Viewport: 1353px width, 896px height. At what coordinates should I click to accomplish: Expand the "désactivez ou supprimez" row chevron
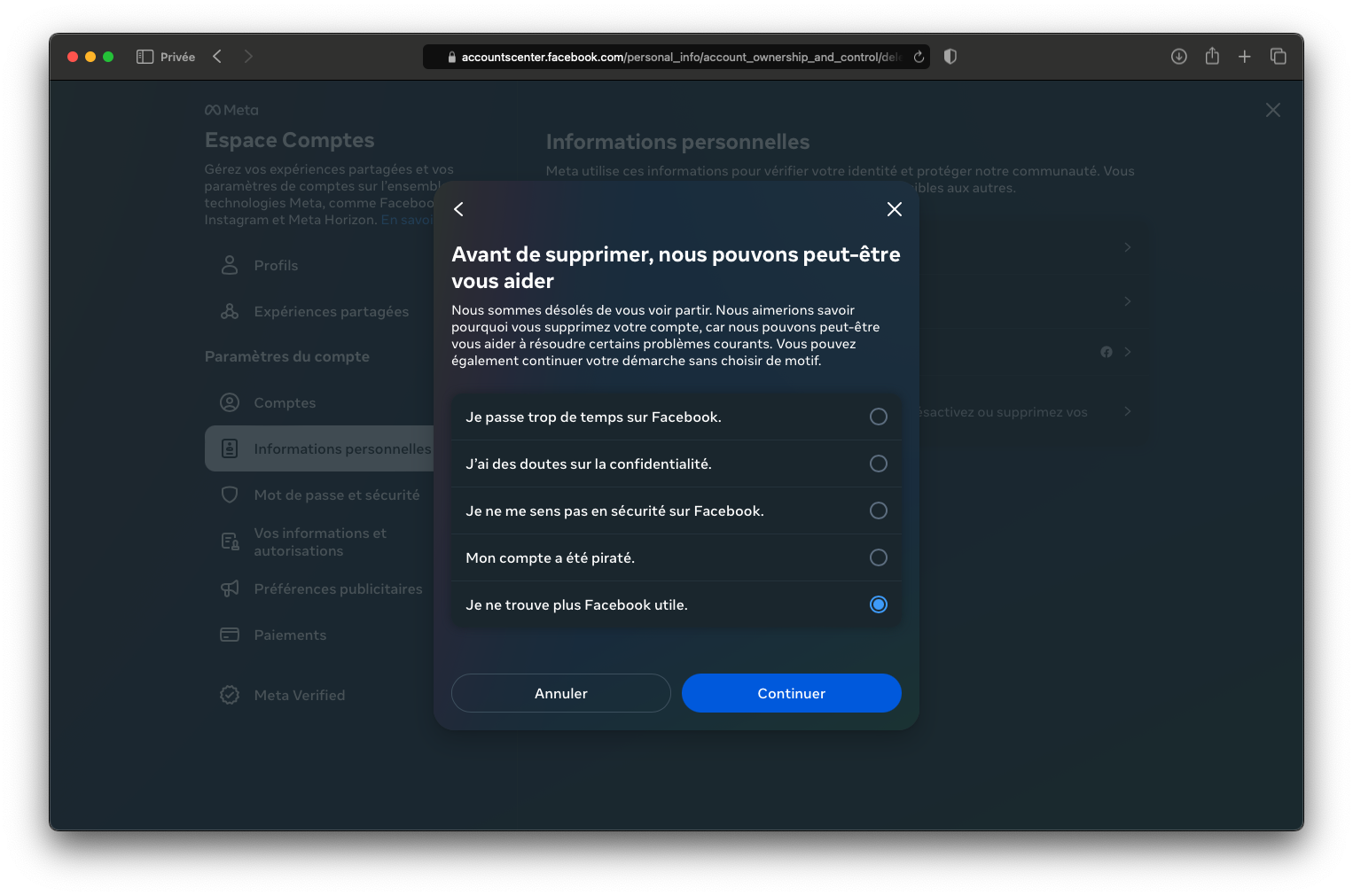(x=1127, y=411)
